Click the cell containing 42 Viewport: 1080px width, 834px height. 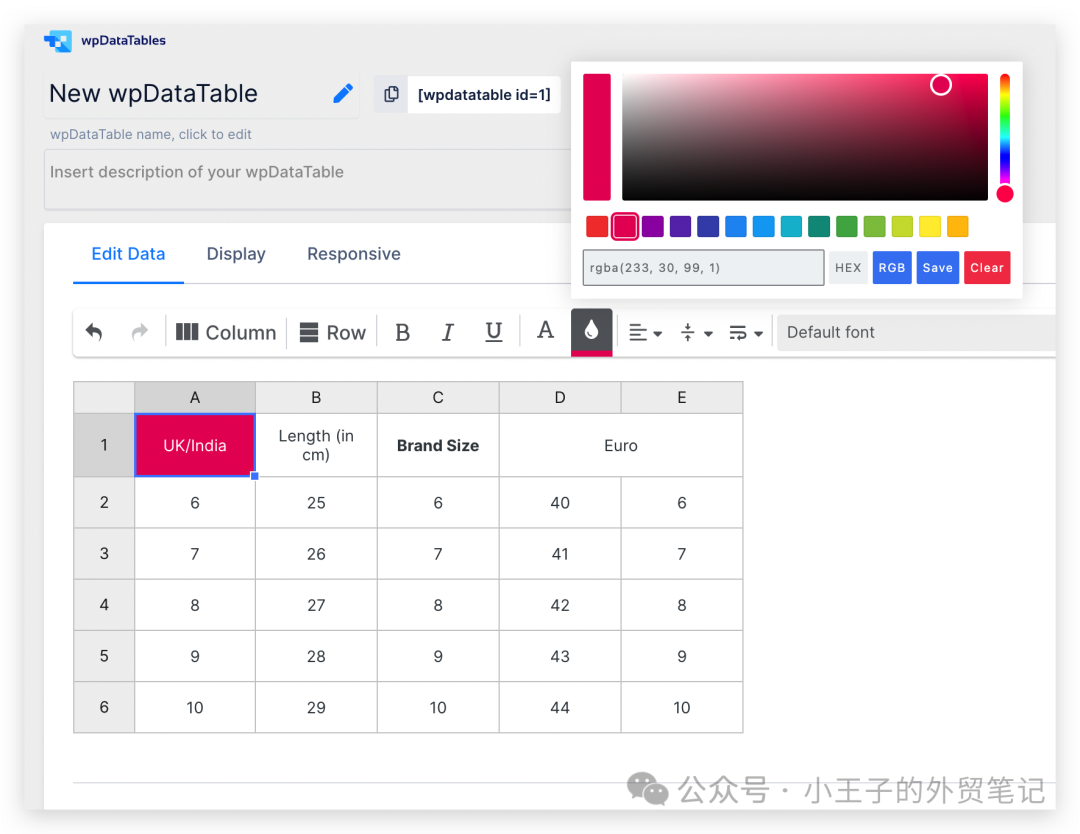pos(560,605)
